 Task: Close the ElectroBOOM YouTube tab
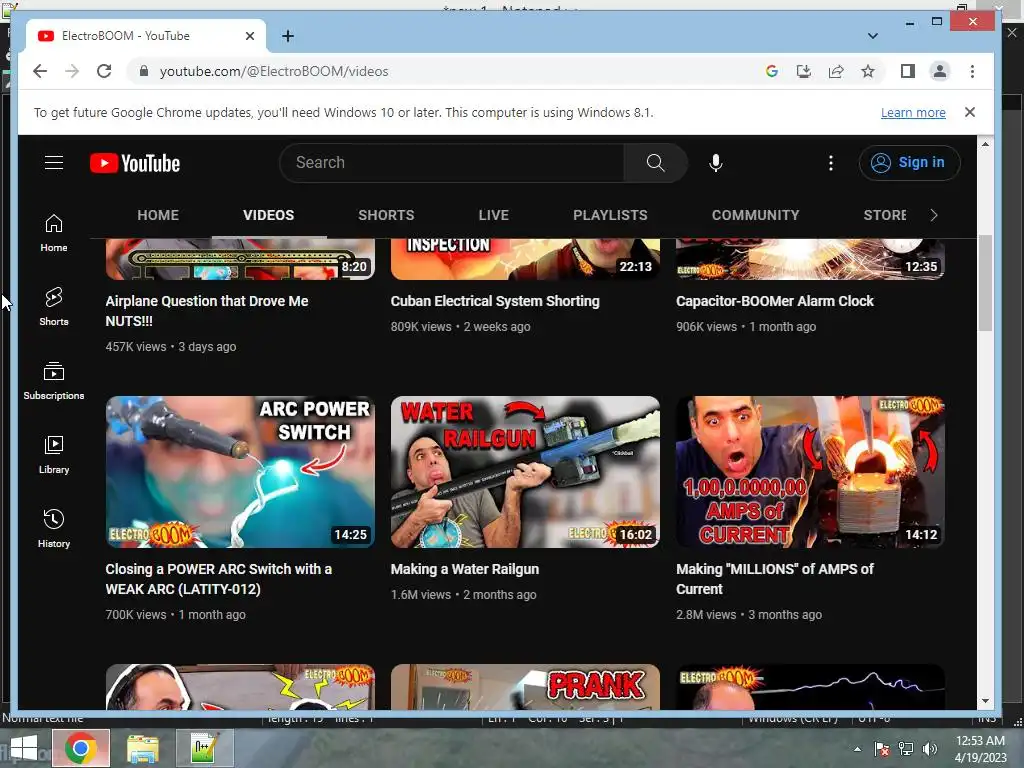click(x=249, y=36)
